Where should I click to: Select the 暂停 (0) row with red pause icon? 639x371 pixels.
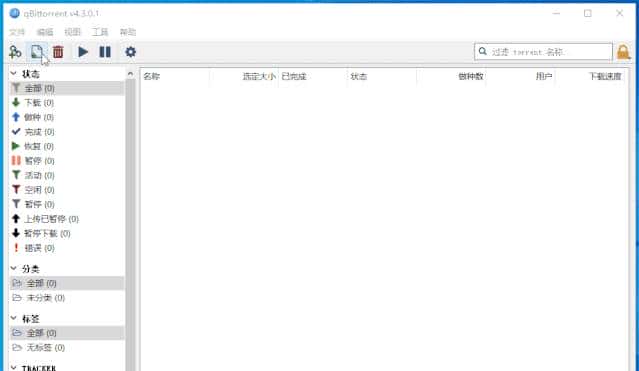67,161
